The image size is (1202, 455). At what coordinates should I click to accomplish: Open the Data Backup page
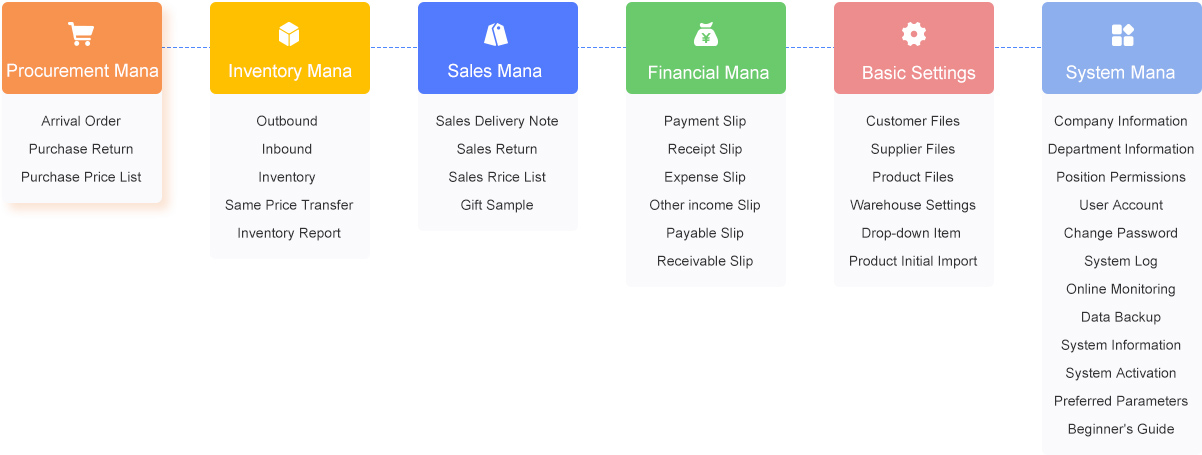pyautogui.click(x=1121, y=317)
